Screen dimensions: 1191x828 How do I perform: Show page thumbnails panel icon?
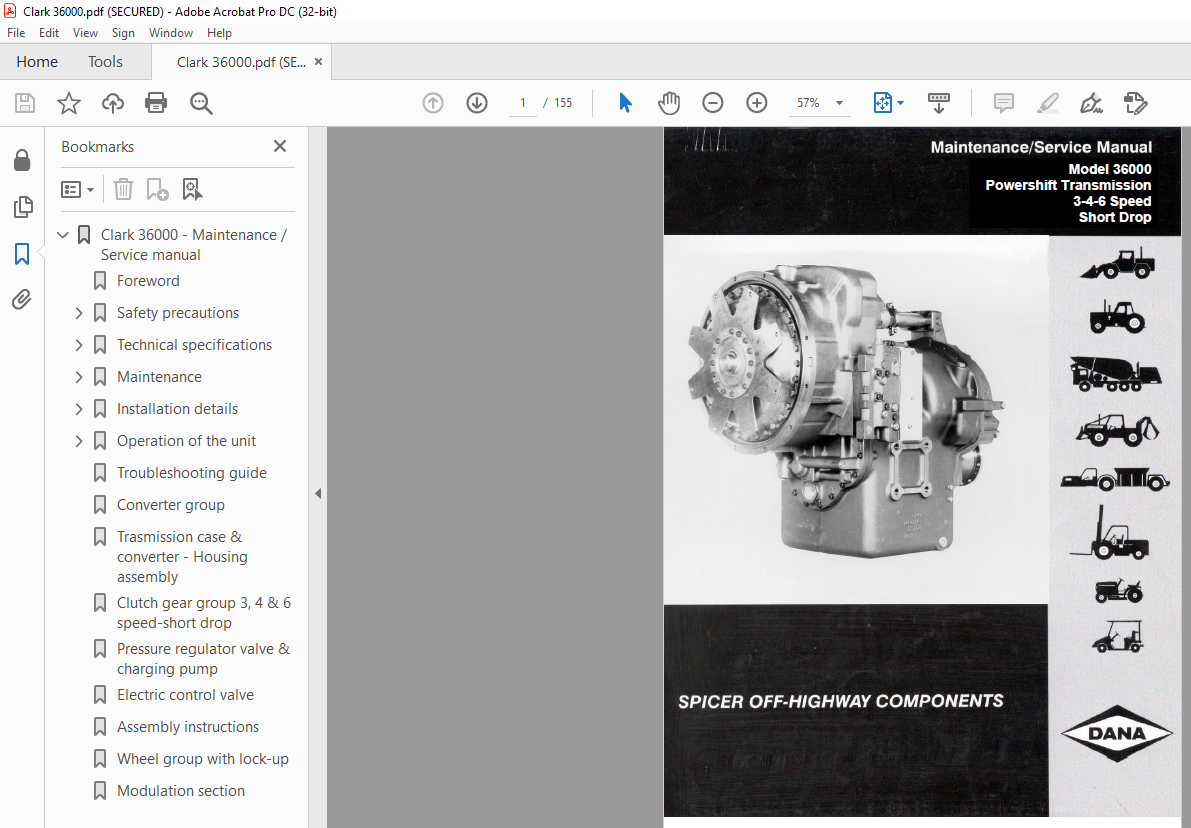(23, 207)
